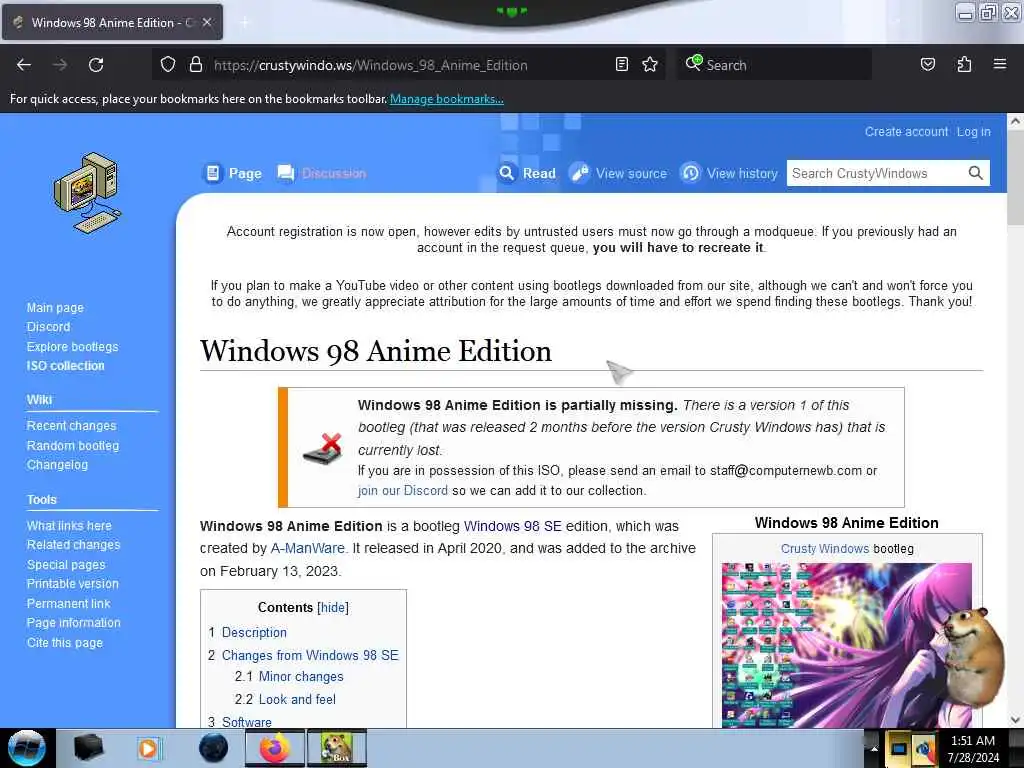Viewport: 1024px width, 768px height.
Task: Open the Firefox hamburger menu
Action: tap(1000, 64)
